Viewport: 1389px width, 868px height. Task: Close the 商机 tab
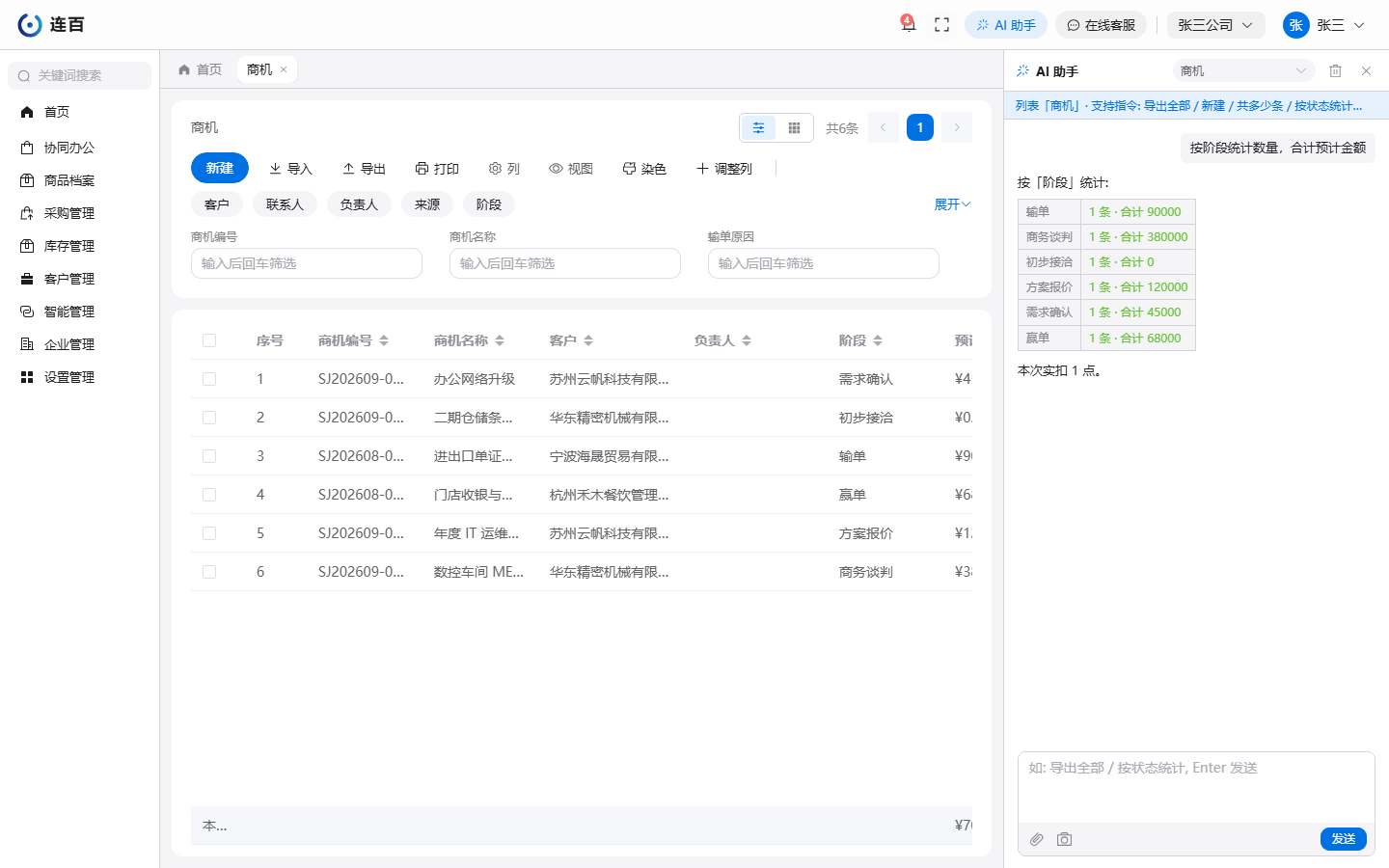pyautogui.click(x=284, y=69)
